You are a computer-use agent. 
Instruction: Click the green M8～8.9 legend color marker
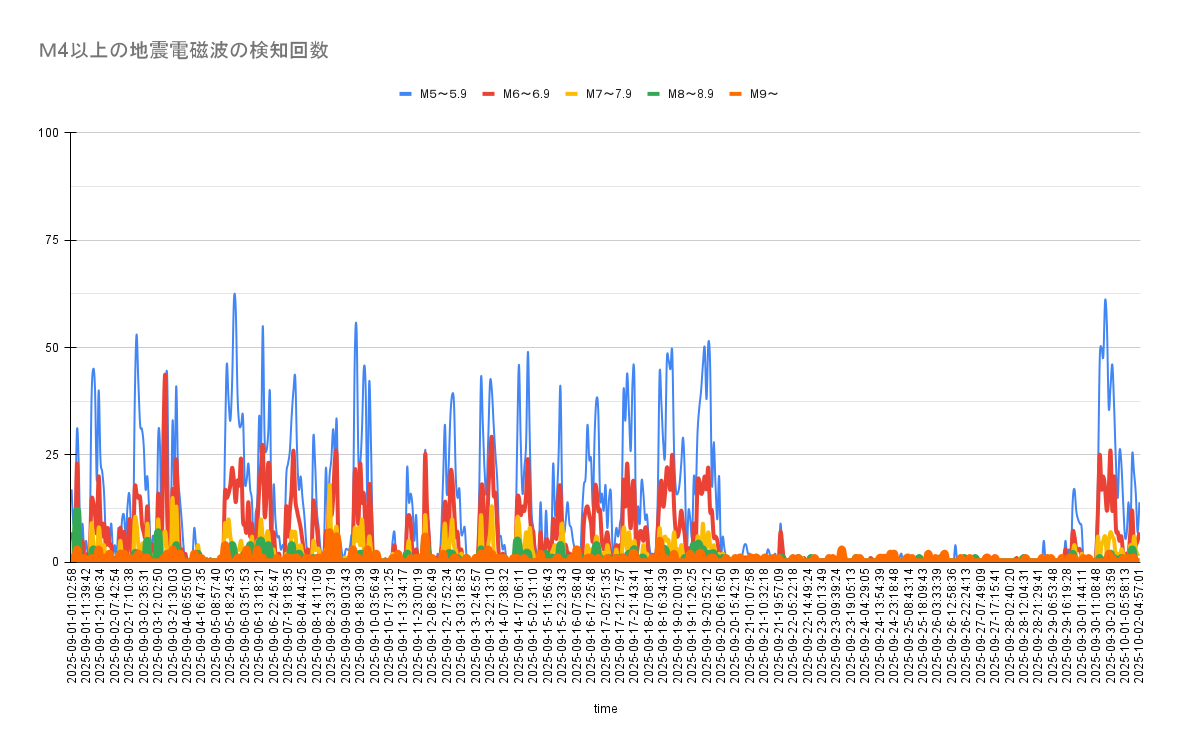click(x=655, y=94)
